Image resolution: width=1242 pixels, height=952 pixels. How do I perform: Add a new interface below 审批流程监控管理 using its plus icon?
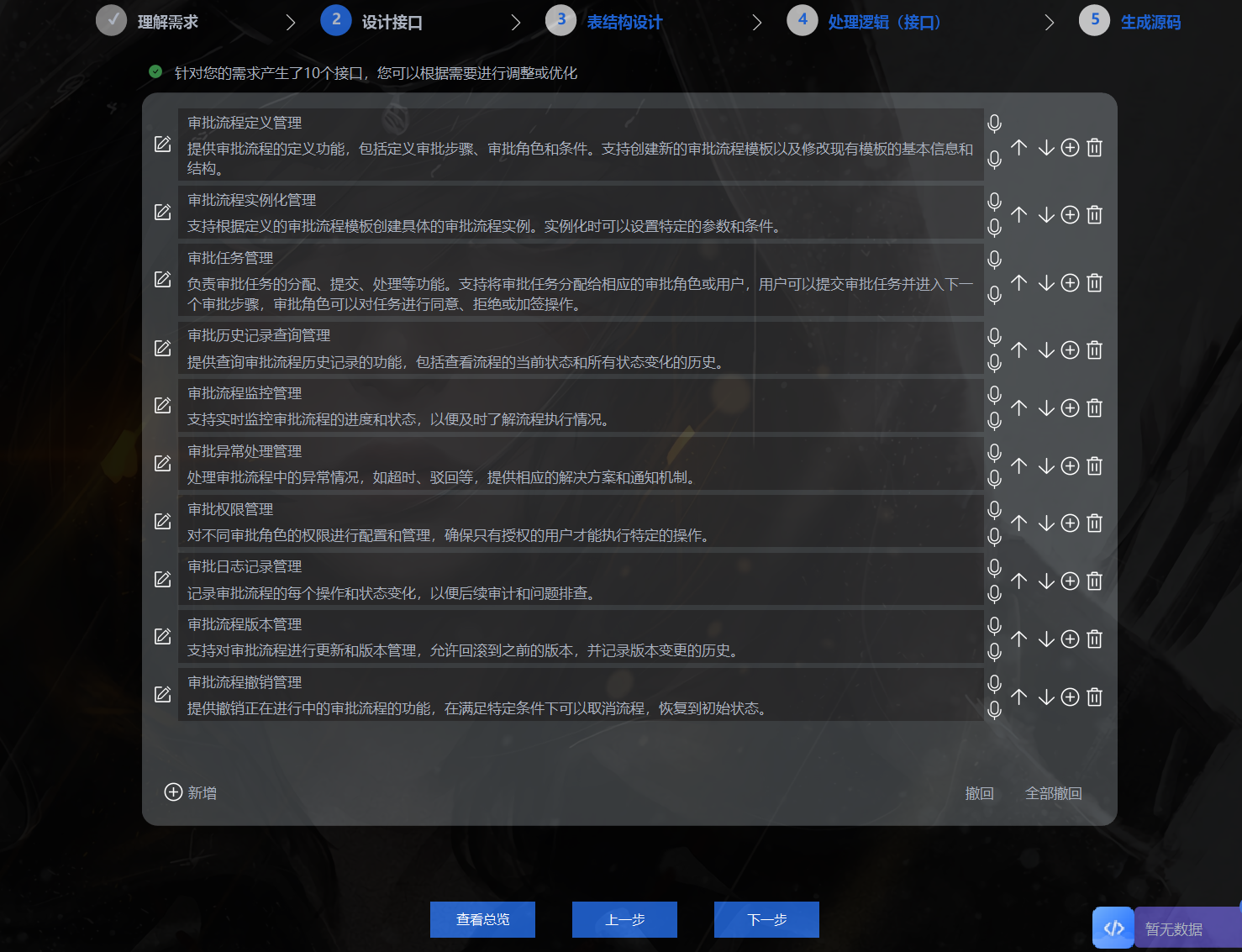click(1070, 408)
